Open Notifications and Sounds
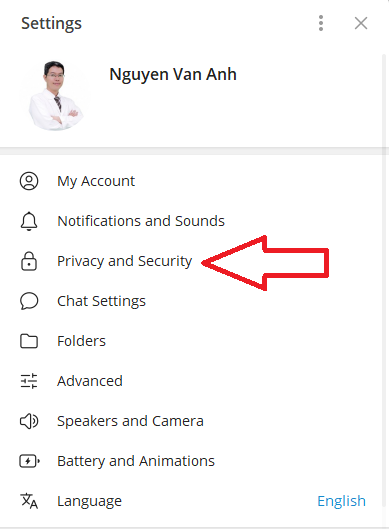The image size is (389, 529). coord(192,221)
